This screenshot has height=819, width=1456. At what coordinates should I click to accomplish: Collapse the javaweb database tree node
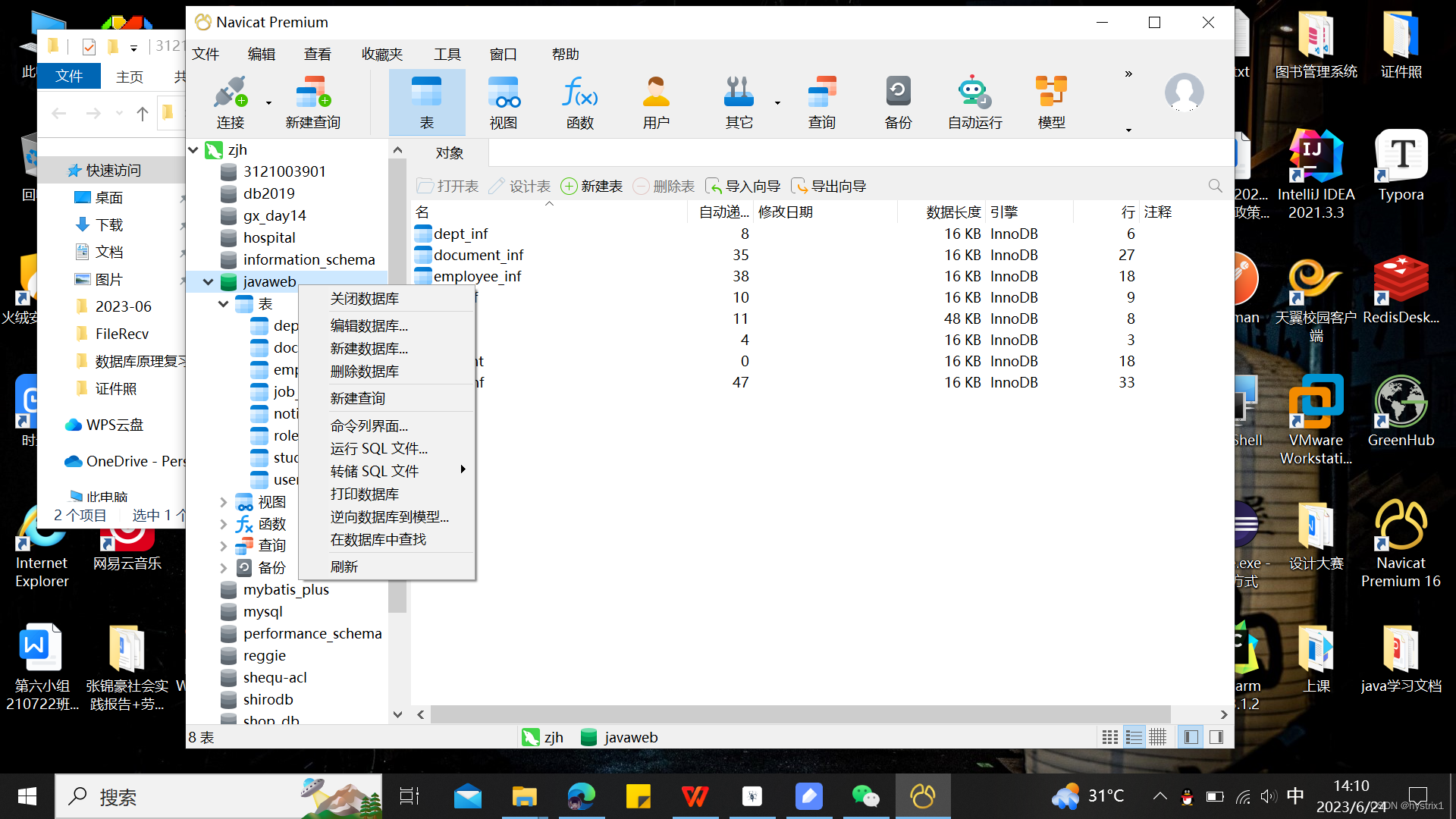pyautogui.click(x=208, y=282)
